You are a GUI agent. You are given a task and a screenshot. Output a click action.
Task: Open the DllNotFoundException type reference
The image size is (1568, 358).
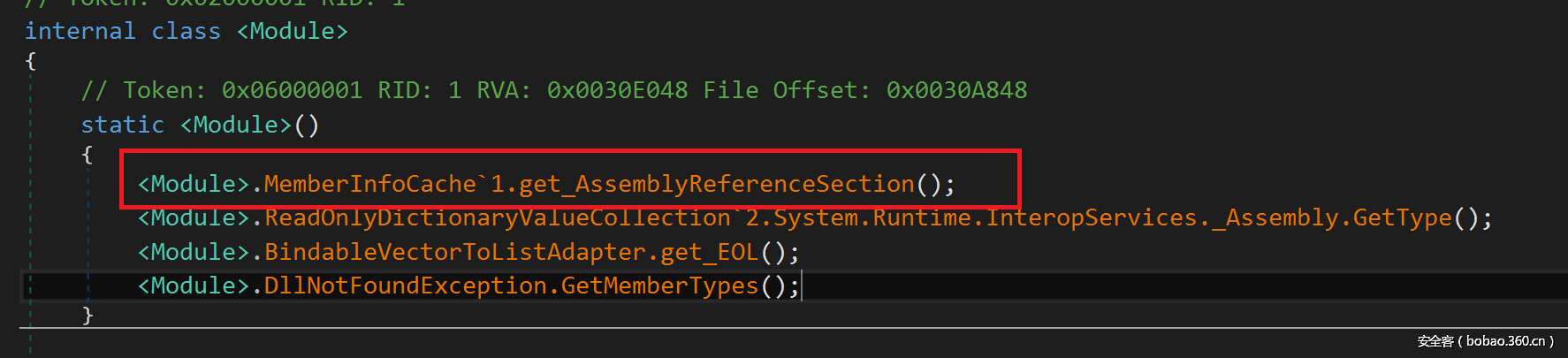(406, 286)
